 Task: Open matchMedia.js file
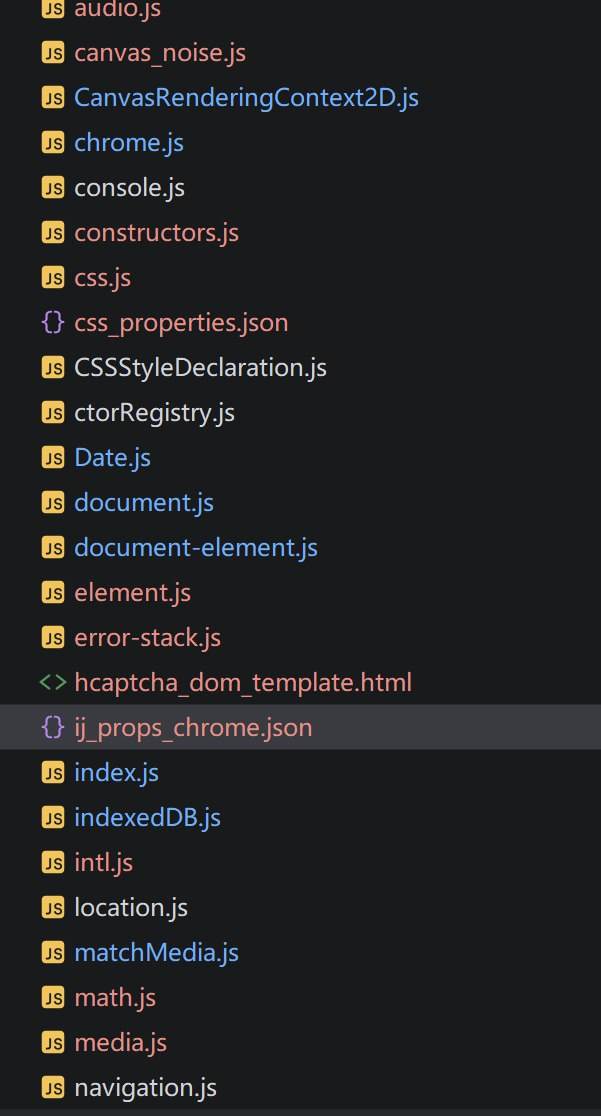(156, 953)
